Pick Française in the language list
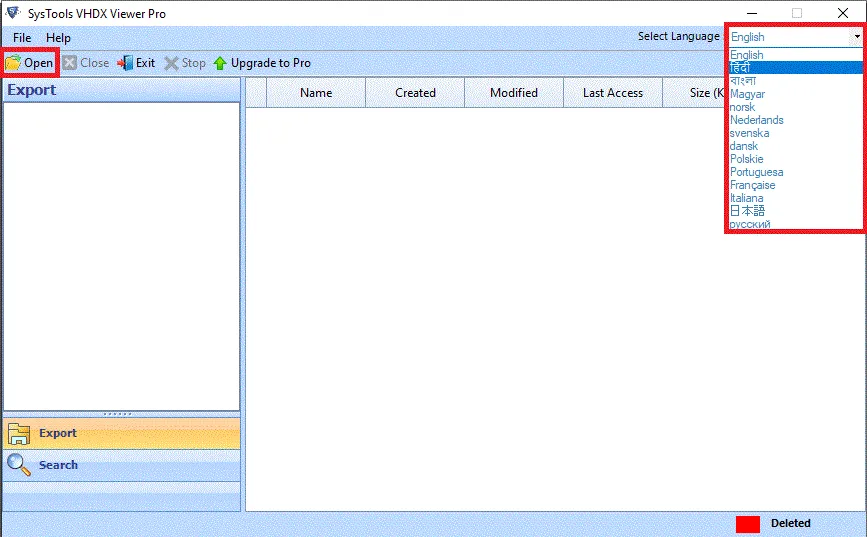Viewport: 867px width, 537px height. pyautogui.click(x=753, y=185)
